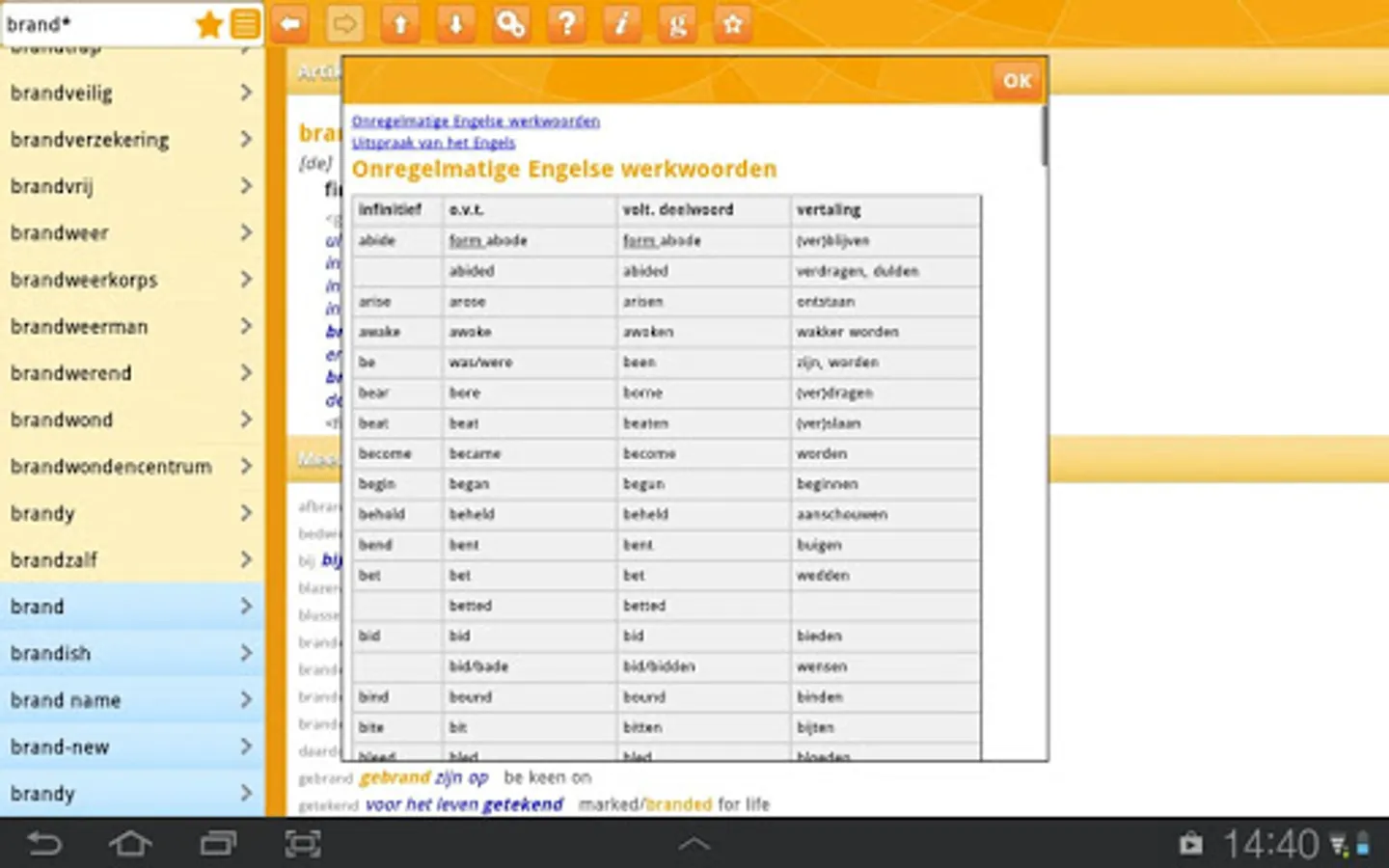Screen dimensions: 1389x868
Task: Expand the brandweer entry chevron
Action: pos(246,232)
